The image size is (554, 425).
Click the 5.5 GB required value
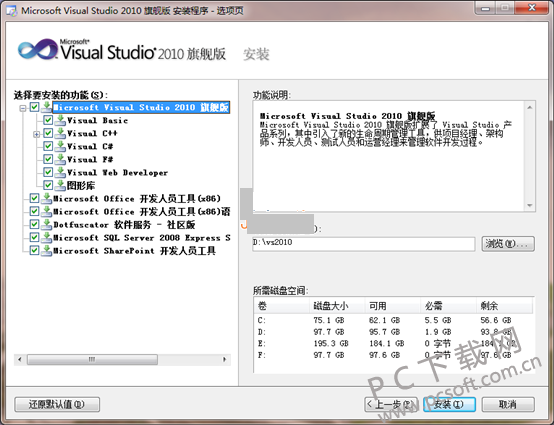(438, 320)
